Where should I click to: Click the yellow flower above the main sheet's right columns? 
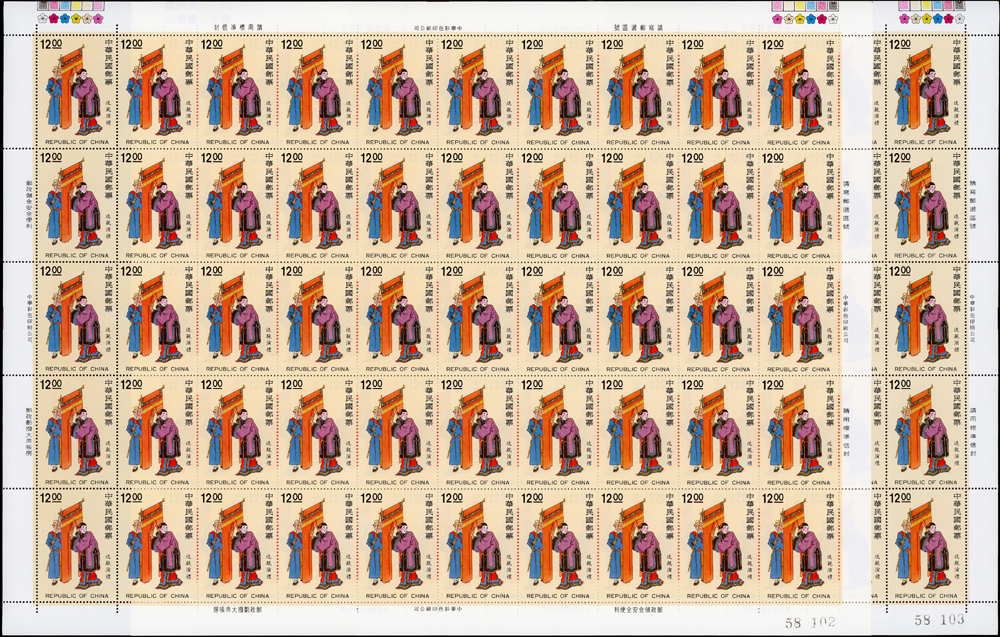(800, 18)
